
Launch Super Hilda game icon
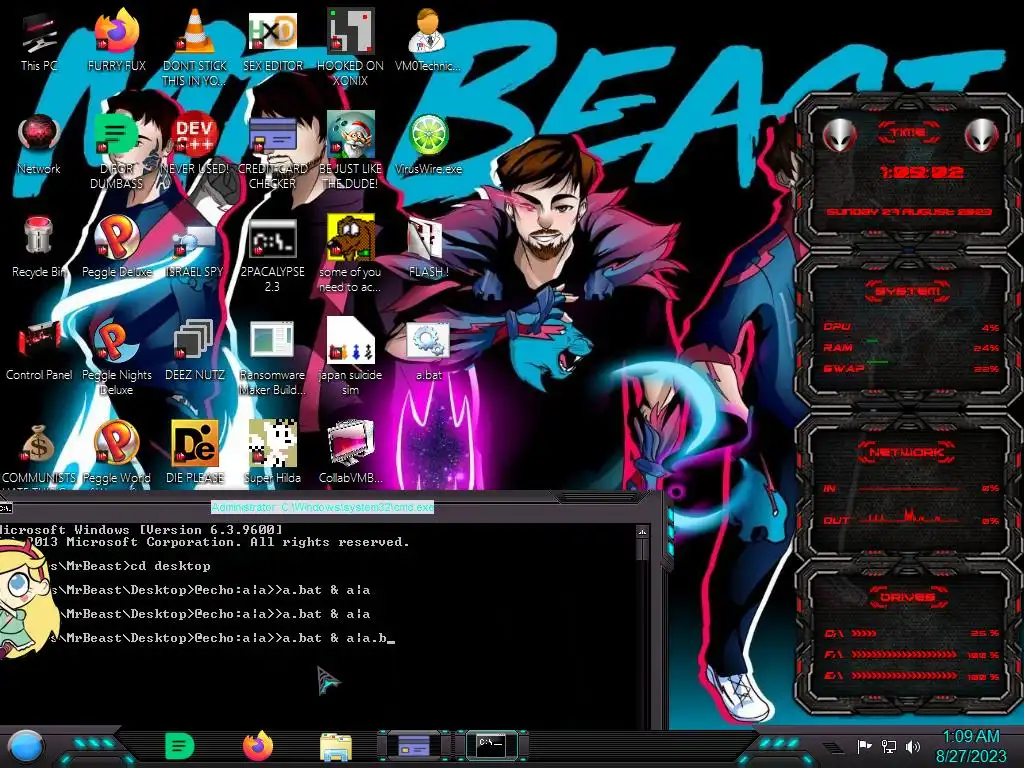(272, 453)
